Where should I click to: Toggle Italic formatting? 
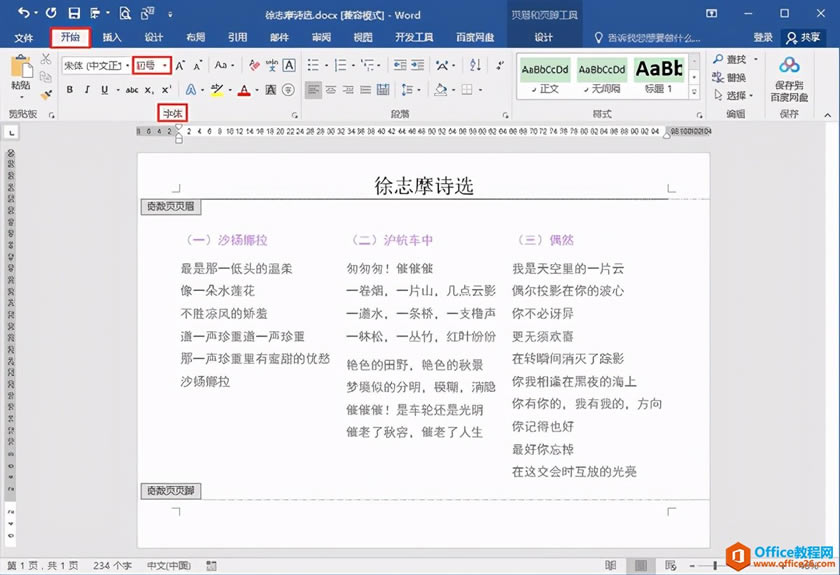click(87, 89)
